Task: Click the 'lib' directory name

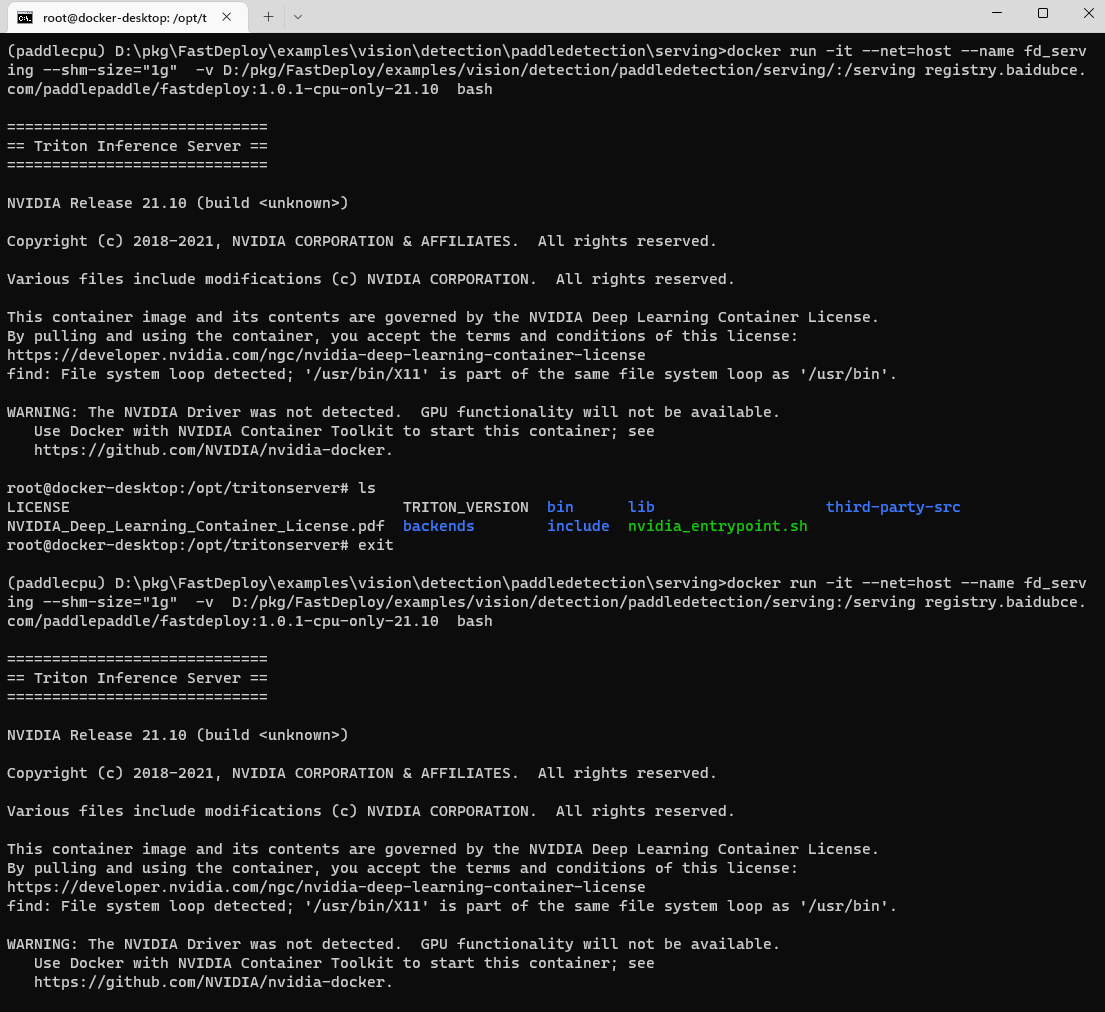Action: point(641,507)
